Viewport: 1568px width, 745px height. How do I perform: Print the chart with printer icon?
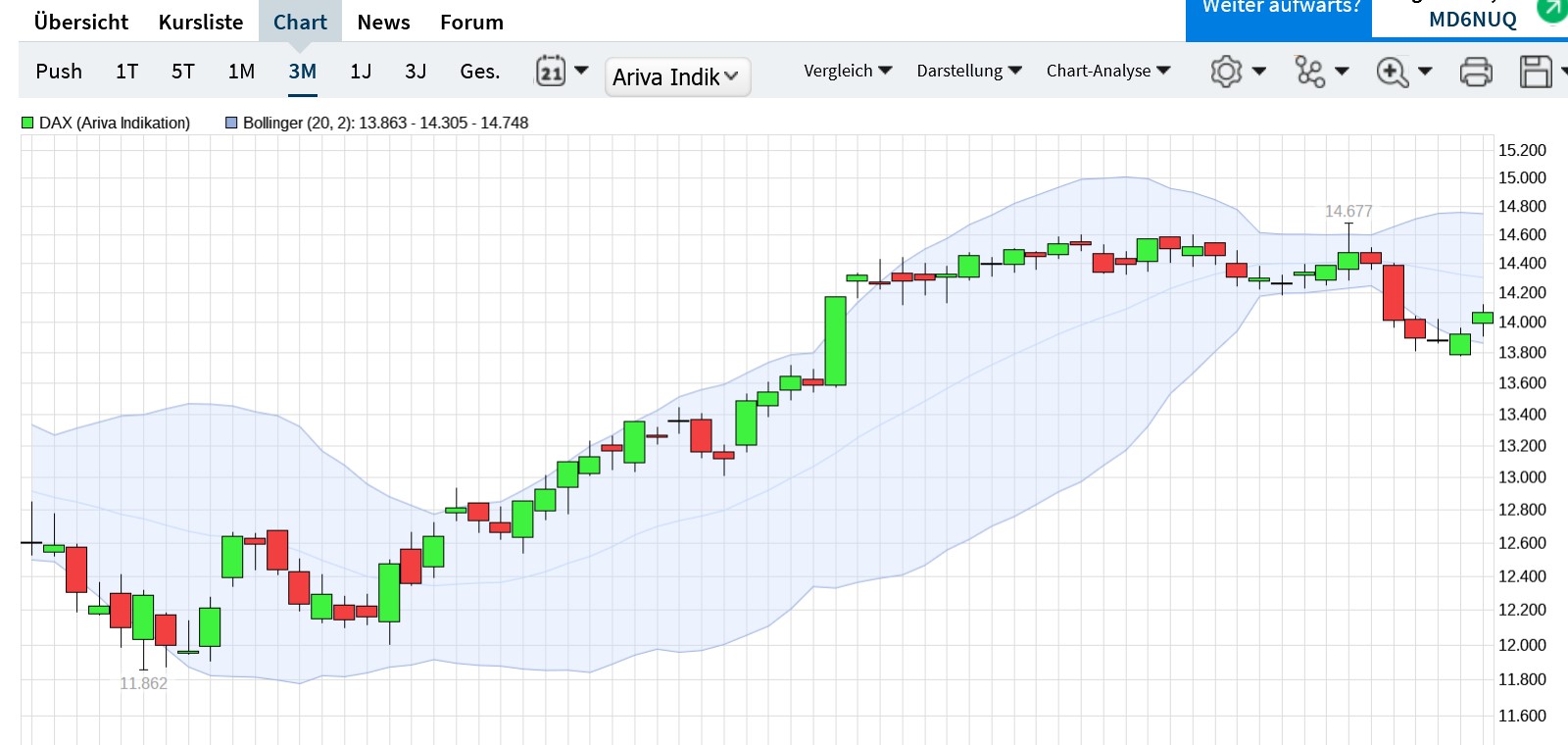point(1476,71)
